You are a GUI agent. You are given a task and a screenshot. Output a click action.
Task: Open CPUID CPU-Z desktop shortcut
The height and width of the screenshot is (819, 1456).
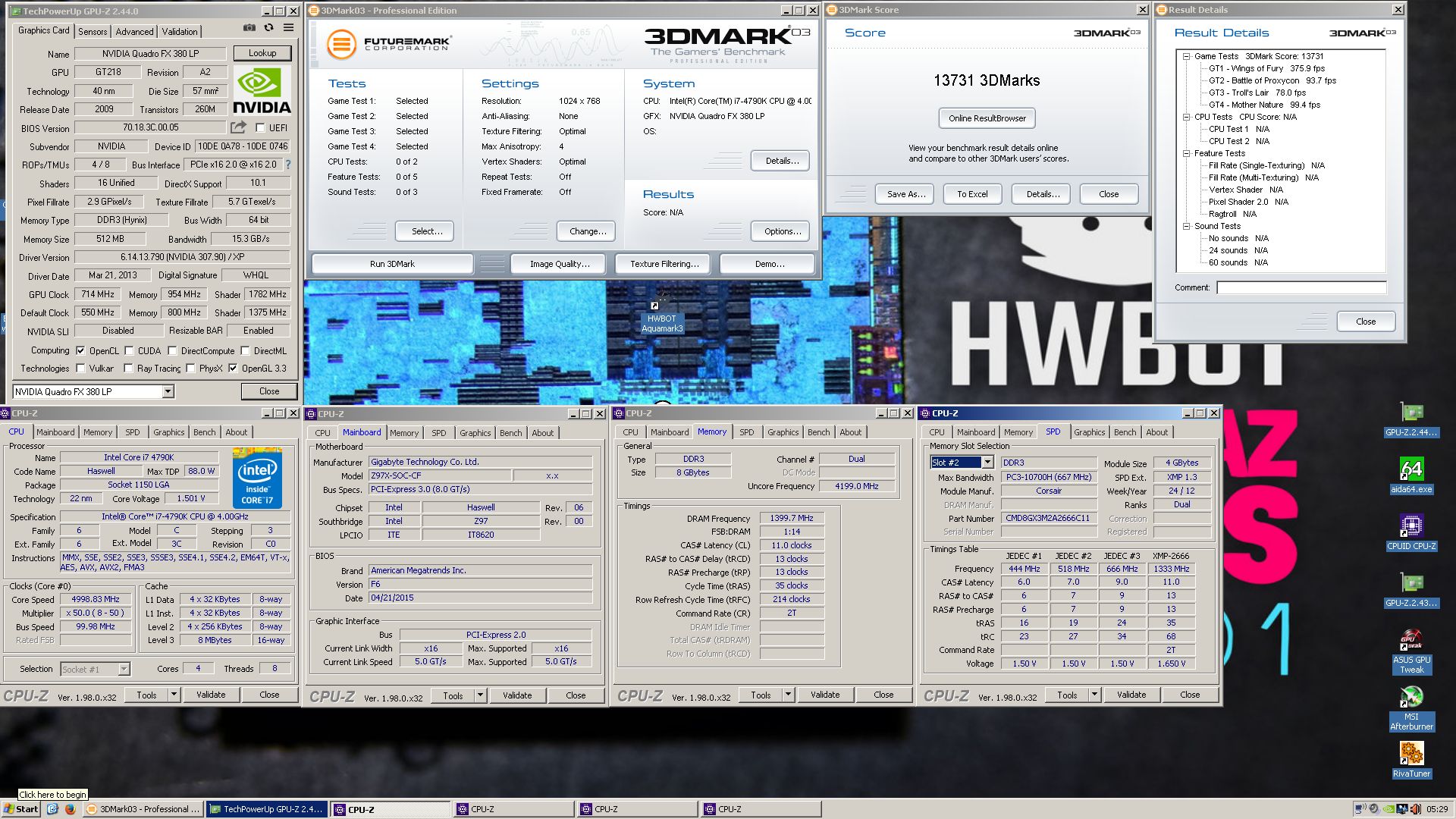point(1411,532)
